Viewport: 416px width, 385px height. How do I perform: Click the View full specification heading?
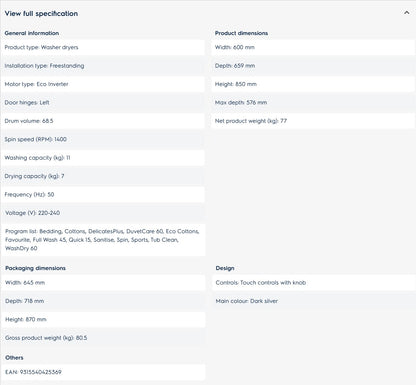[x=41, y=14]
